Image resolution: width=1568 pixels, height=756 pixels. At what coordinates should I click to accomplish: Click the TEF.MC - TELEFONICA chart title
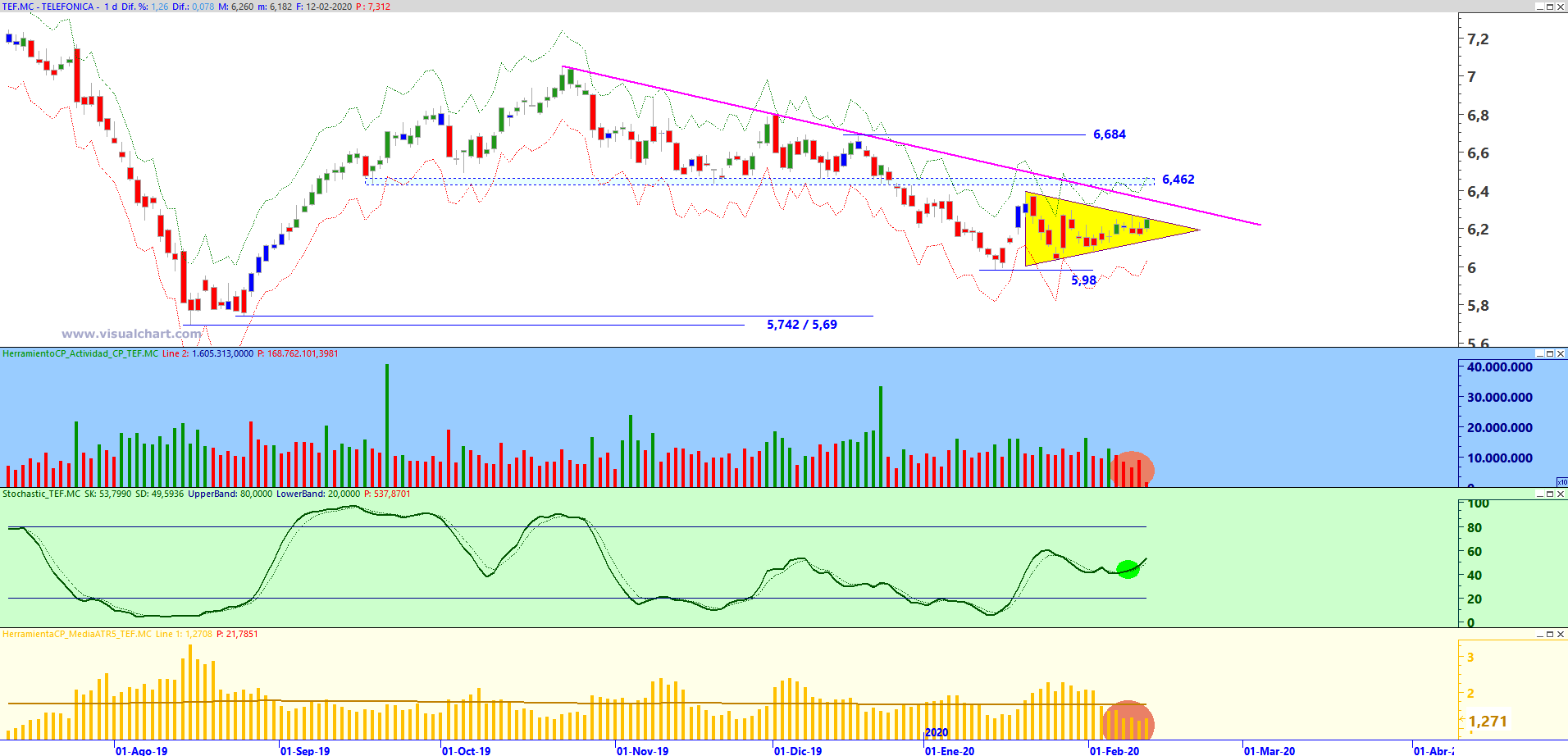(x=48, y=7)
